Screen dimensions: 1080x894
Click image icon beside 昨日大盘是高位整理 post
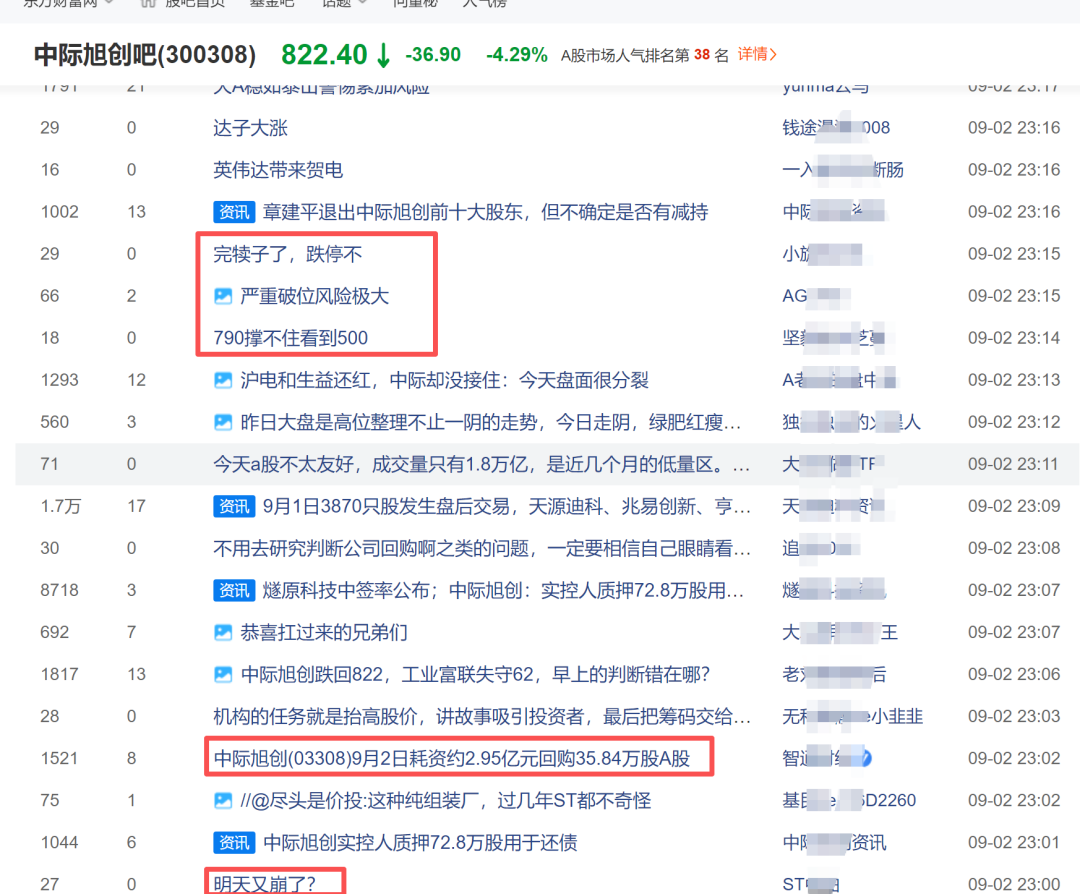click(x=222, y=422)
